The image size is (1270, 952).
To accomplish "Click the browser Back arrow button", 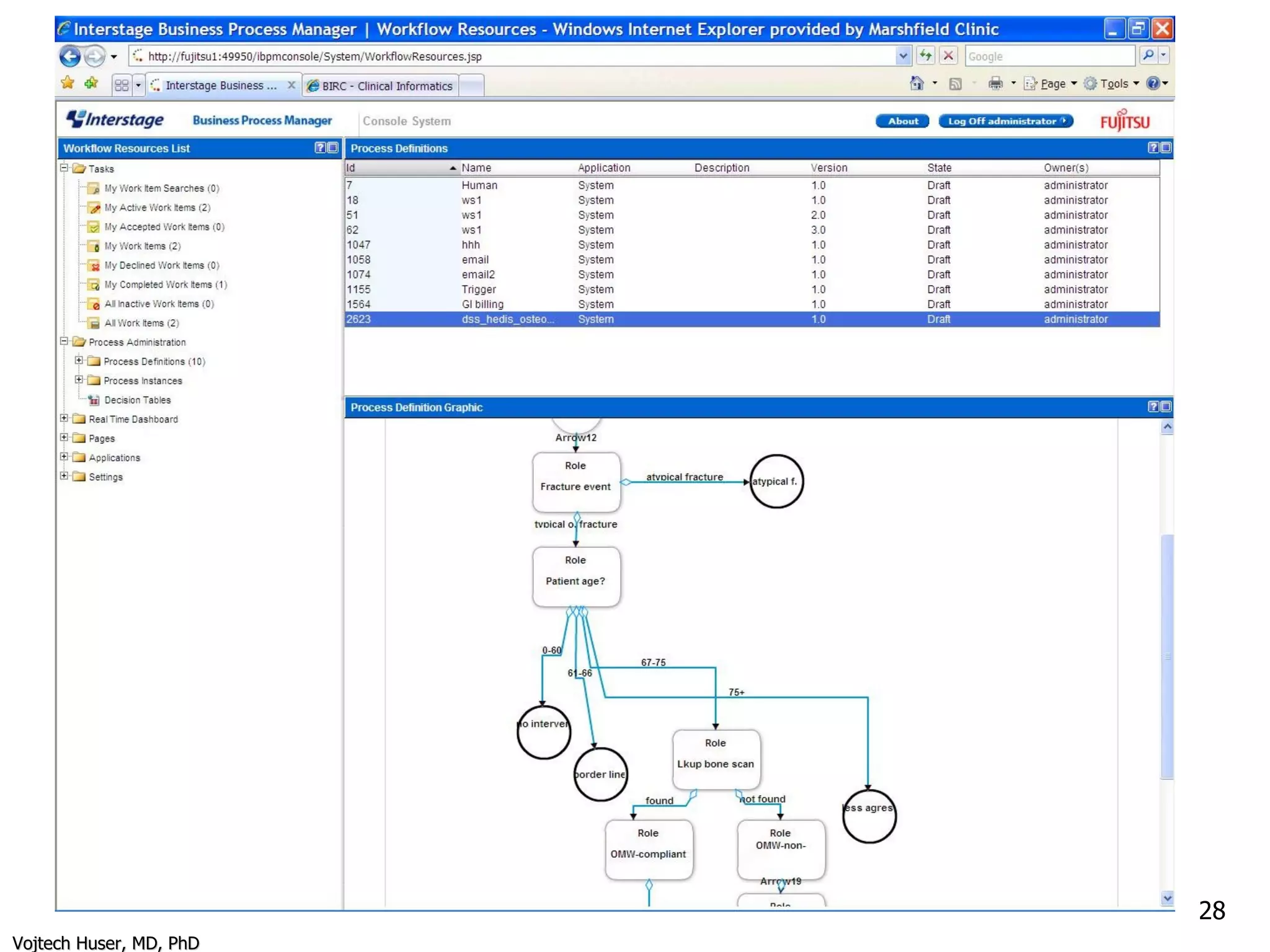I will point(69,56).
